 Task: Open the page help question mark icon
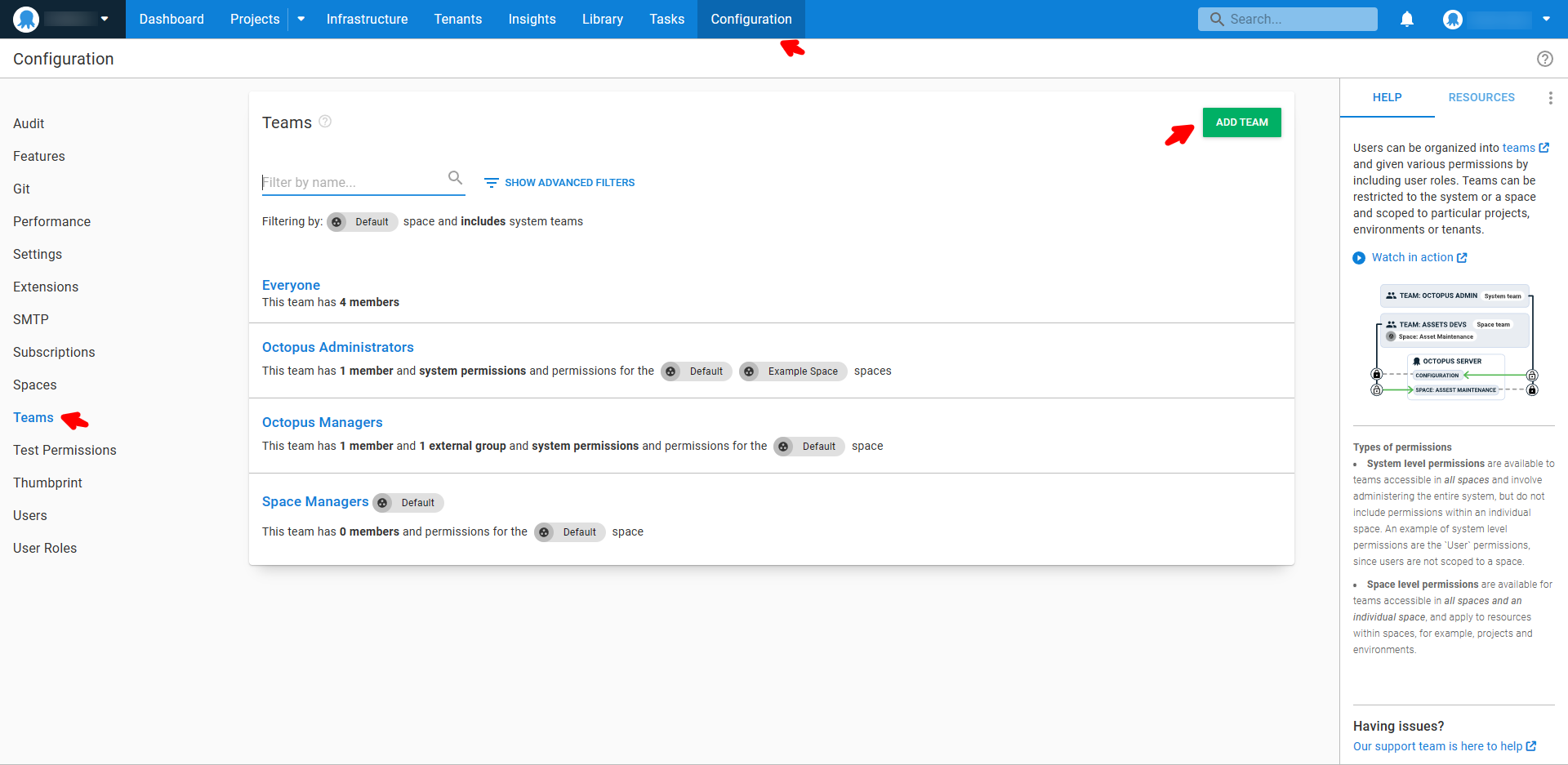click(1545, 59)
